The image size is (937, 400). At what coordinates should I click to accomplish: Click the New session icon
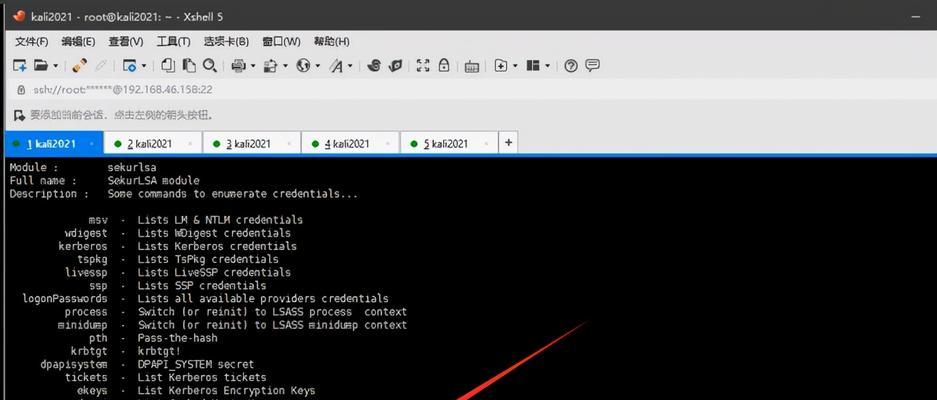coord(19,66)
